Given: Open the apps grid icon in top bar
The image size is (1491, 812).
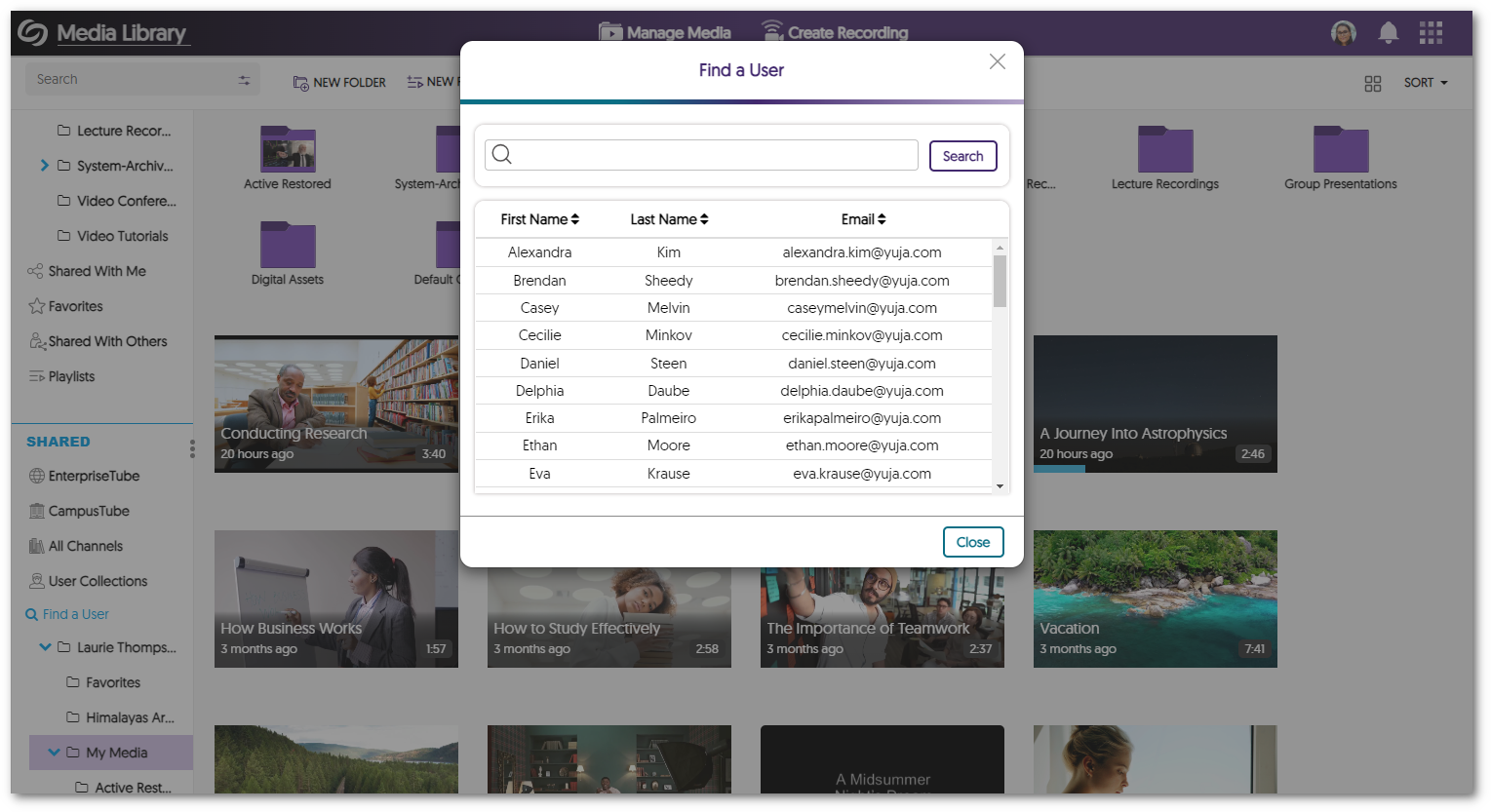Looking at the screenshot, I should pyautogui.click(x=1431, y=32).
